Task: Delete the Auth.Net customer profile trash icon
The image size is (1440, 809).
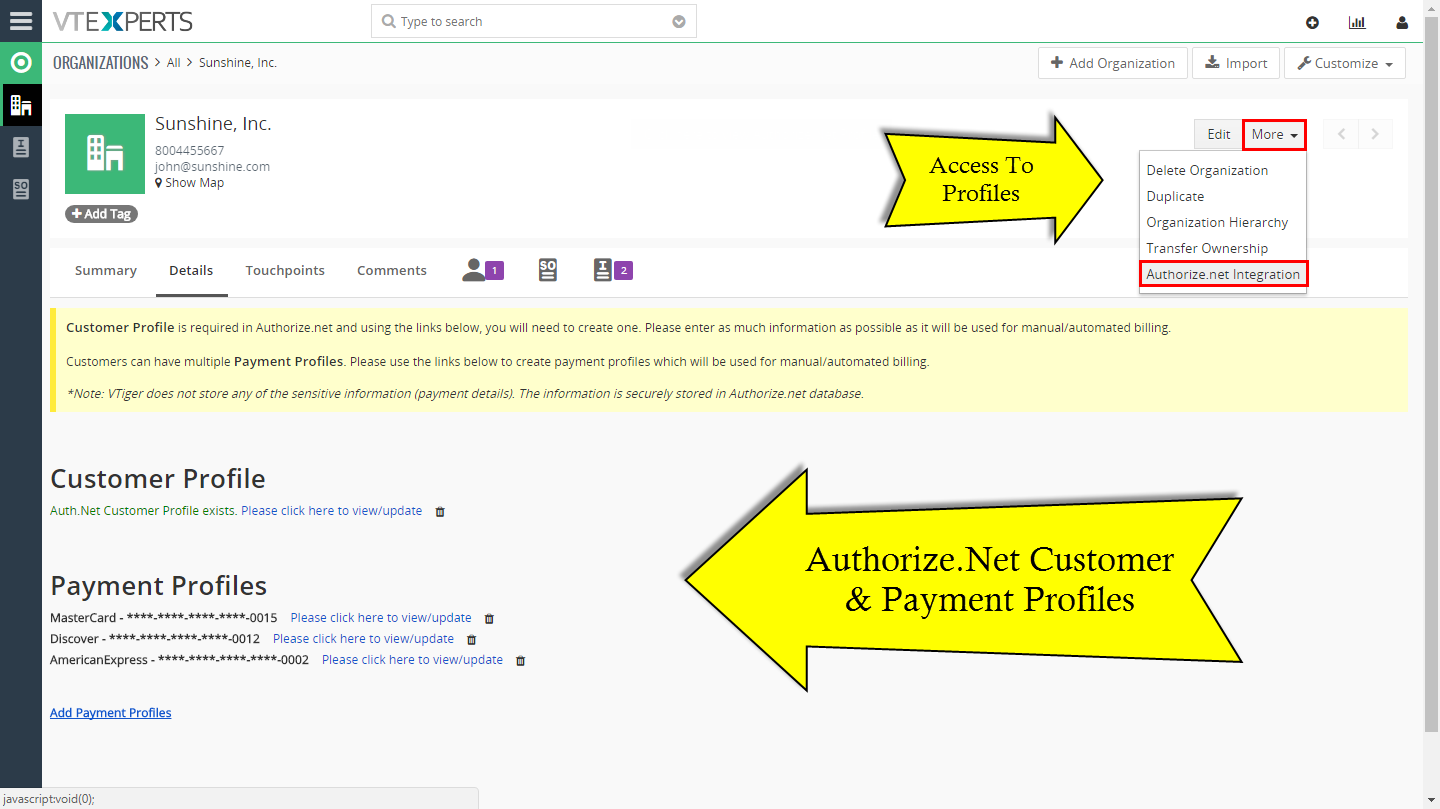Action: pyautogui.click(x=440, y=511)
